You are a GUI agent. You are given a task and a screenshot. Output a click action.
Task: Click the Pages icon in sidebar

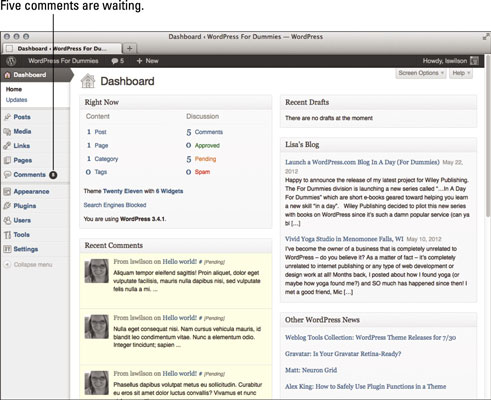point(7,160)
